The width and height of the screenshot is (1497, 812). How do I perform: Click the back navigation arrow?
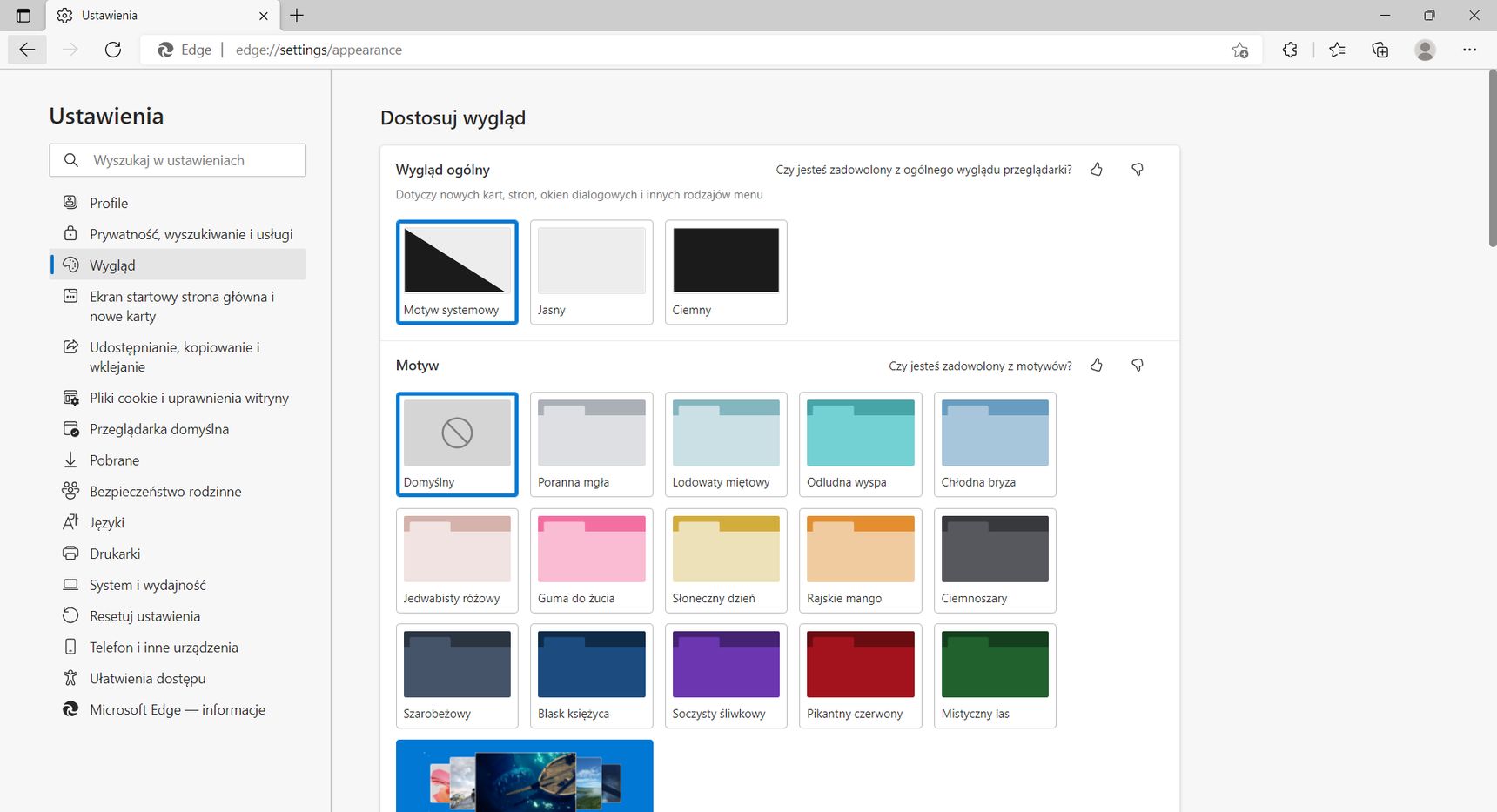coord(27,50)
